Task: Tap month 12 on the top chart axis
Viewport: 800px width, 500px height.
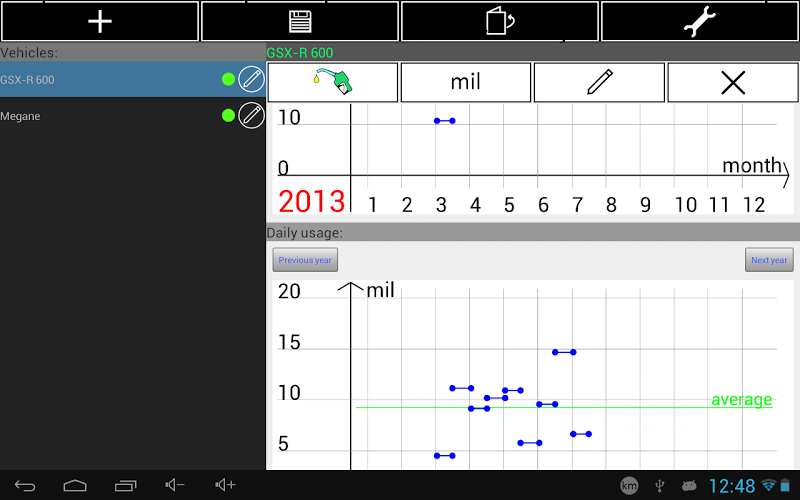Action: coord(754,205)
